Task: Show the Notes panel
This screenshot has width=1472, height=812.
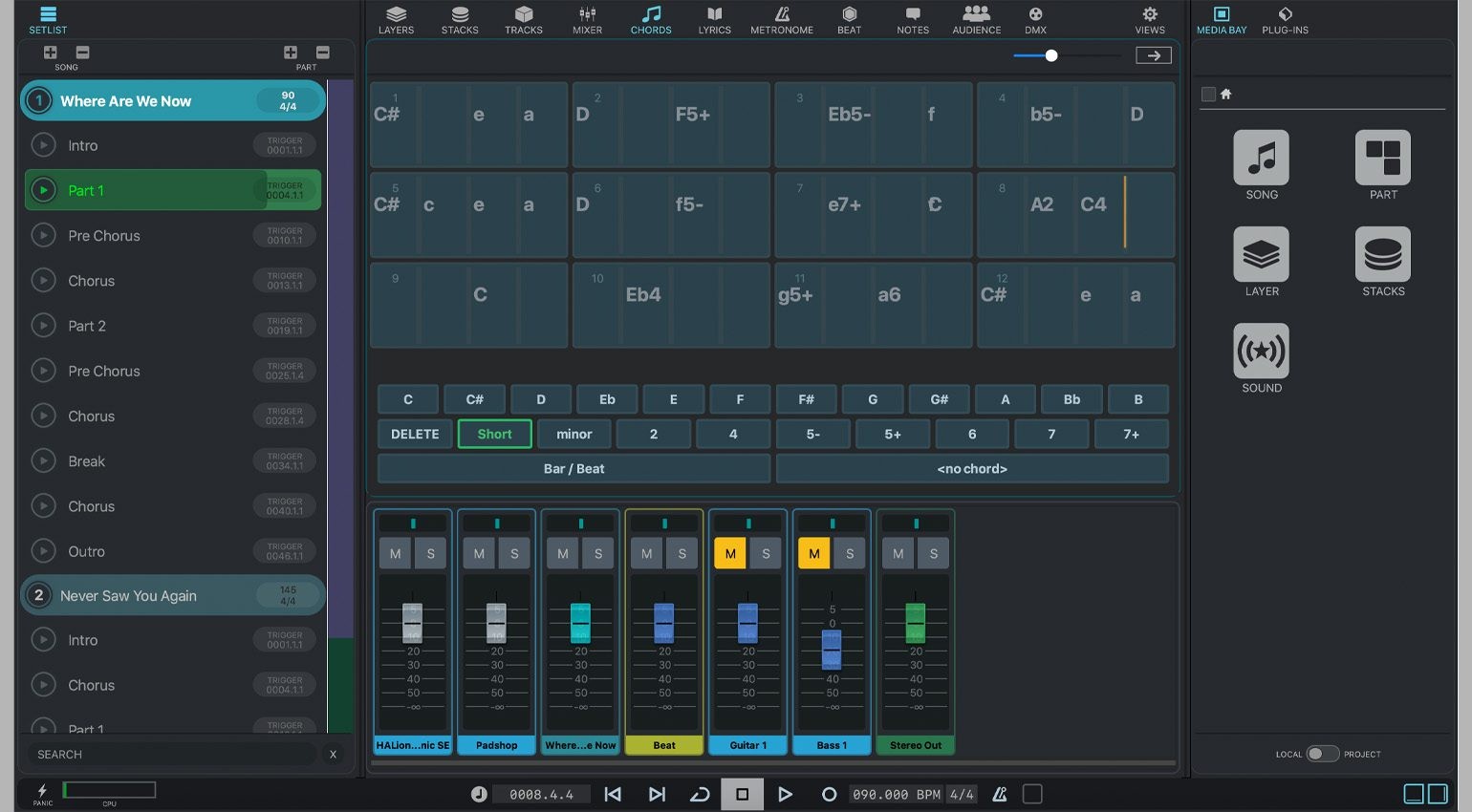Action: 912,19
